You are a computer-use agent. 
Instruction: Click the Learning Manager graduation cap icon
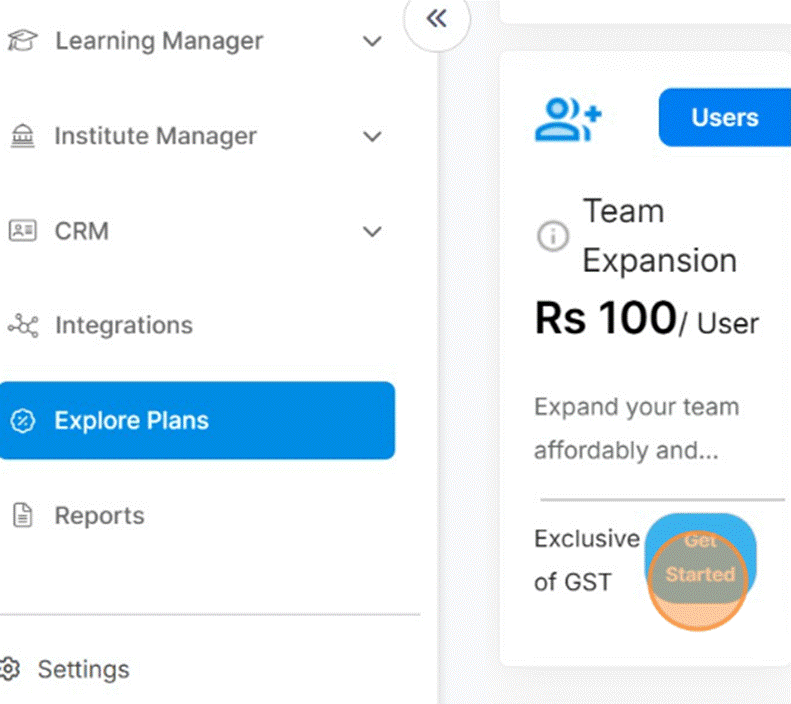[x=21, y=41]
